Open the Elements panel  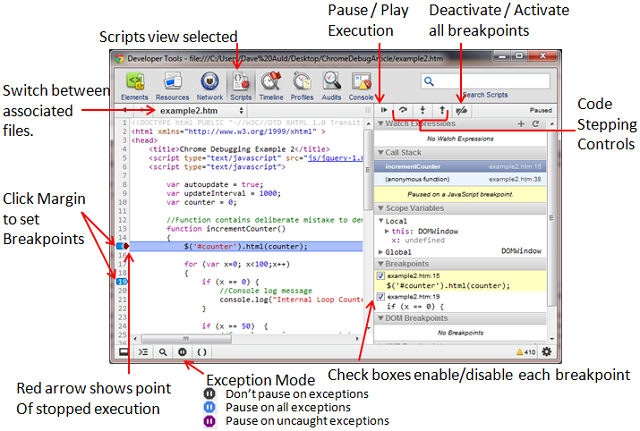tap(134, 86)
